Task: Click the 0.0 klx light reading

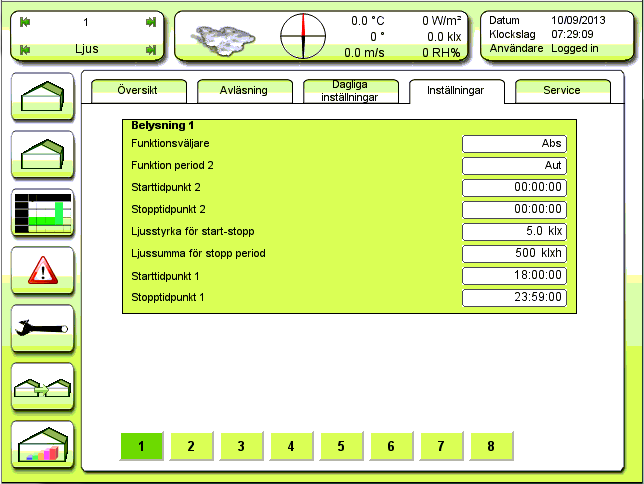Action: 444,37
